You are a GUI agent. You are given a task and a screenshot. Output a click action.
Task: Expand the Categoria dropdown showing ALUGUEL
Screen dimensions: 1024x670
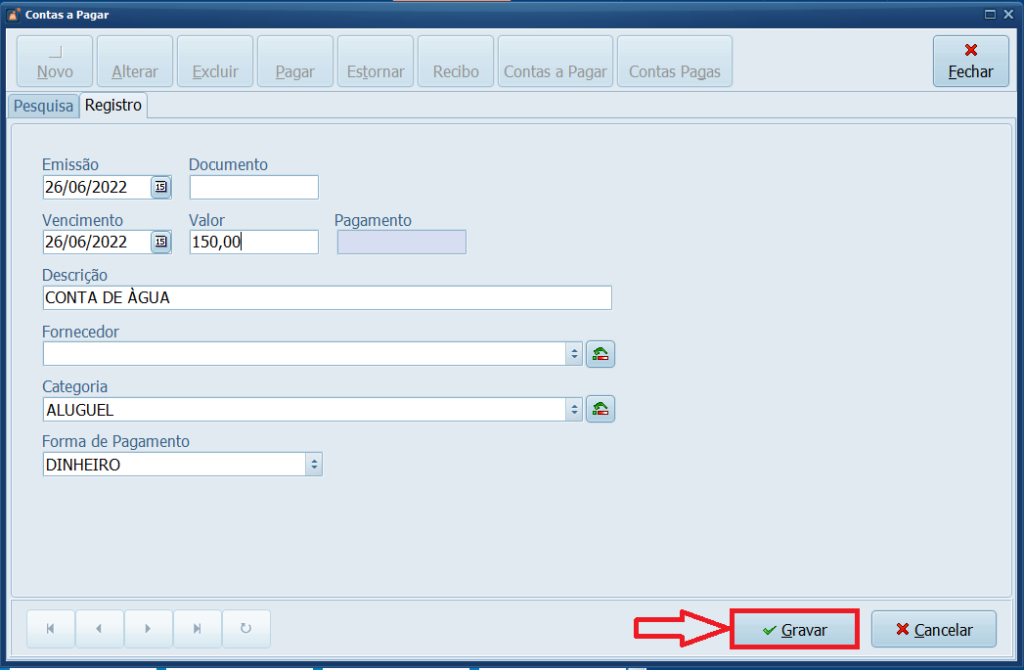[x=574, y=409]
